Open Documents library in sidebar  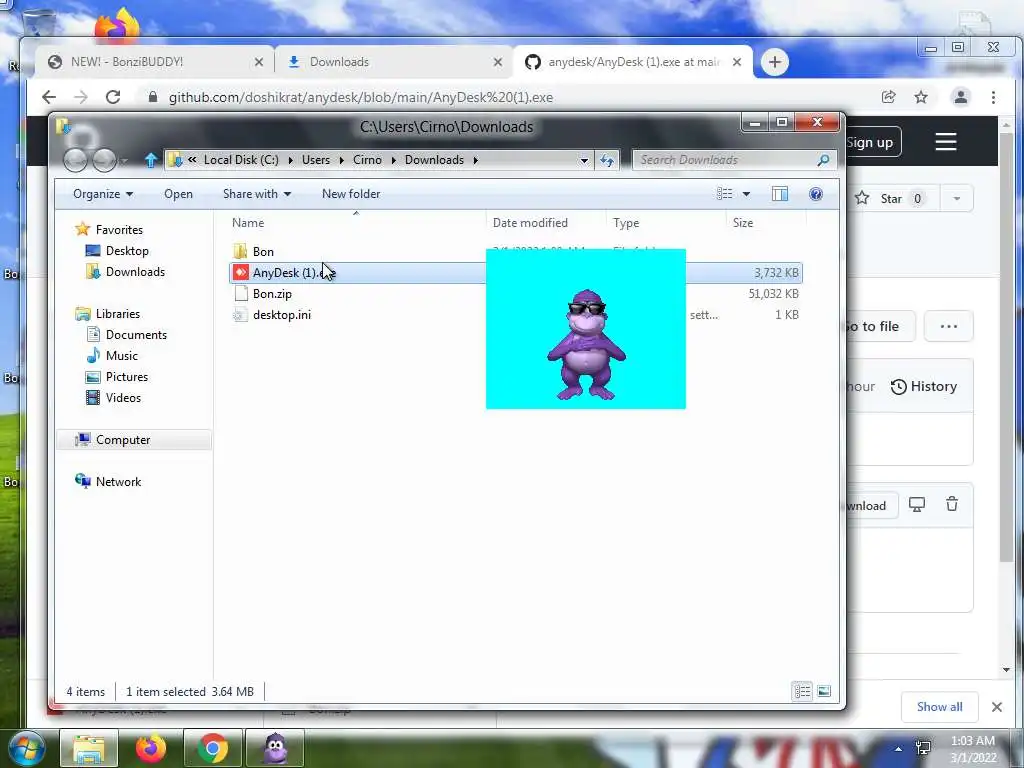pyautogui.click(x=127, y=334)
